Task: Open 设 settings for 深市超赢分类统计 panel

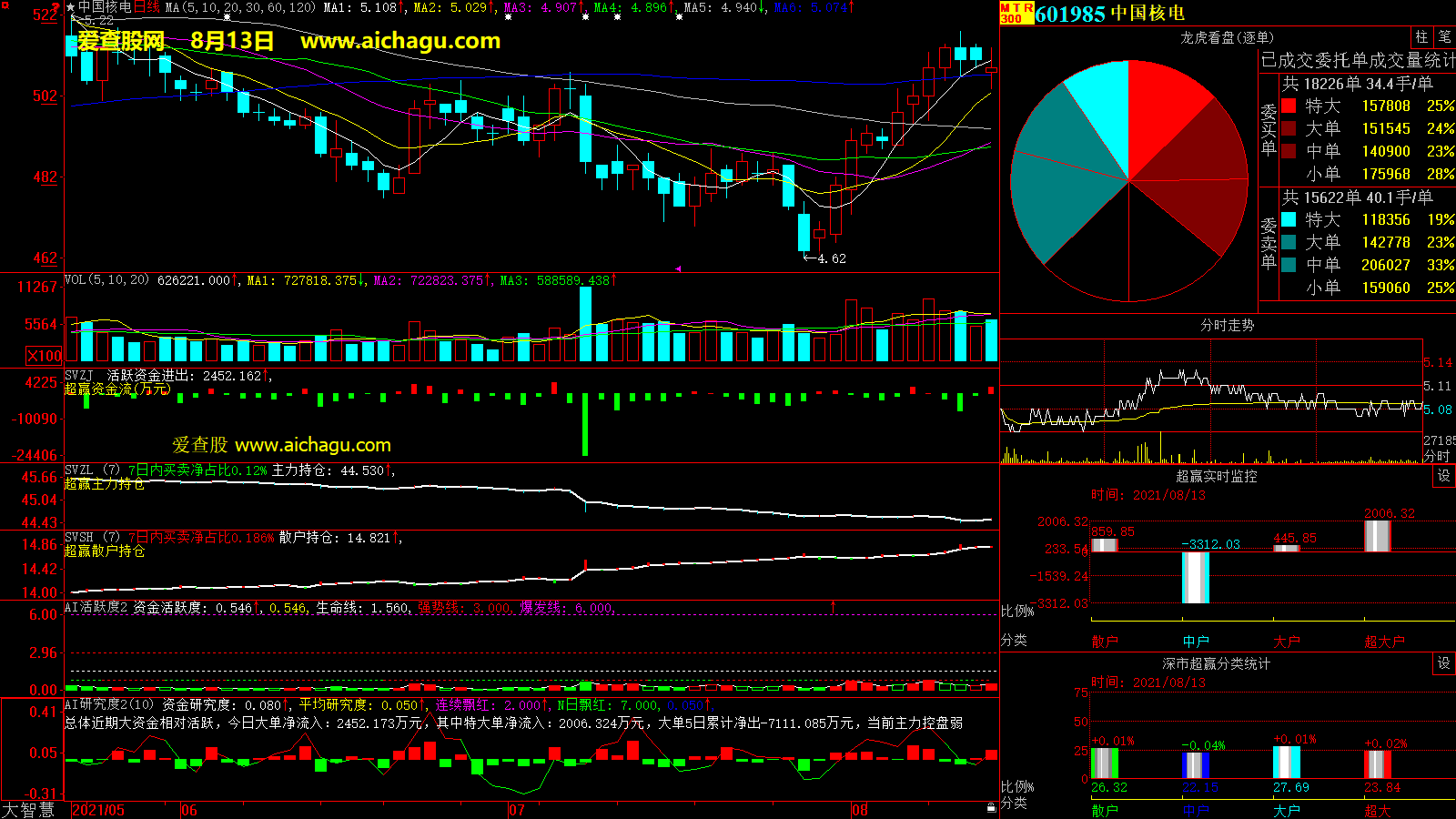Action: pyautogui.click(x=1444, y=664)
